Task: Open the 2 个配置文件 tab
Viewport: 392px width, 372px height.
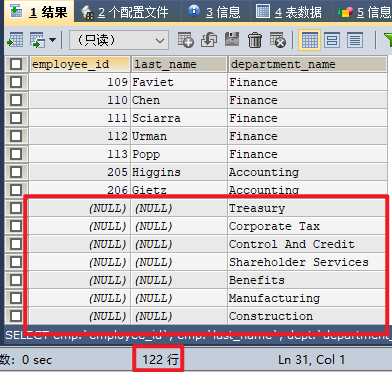Action: coord(127,12)
